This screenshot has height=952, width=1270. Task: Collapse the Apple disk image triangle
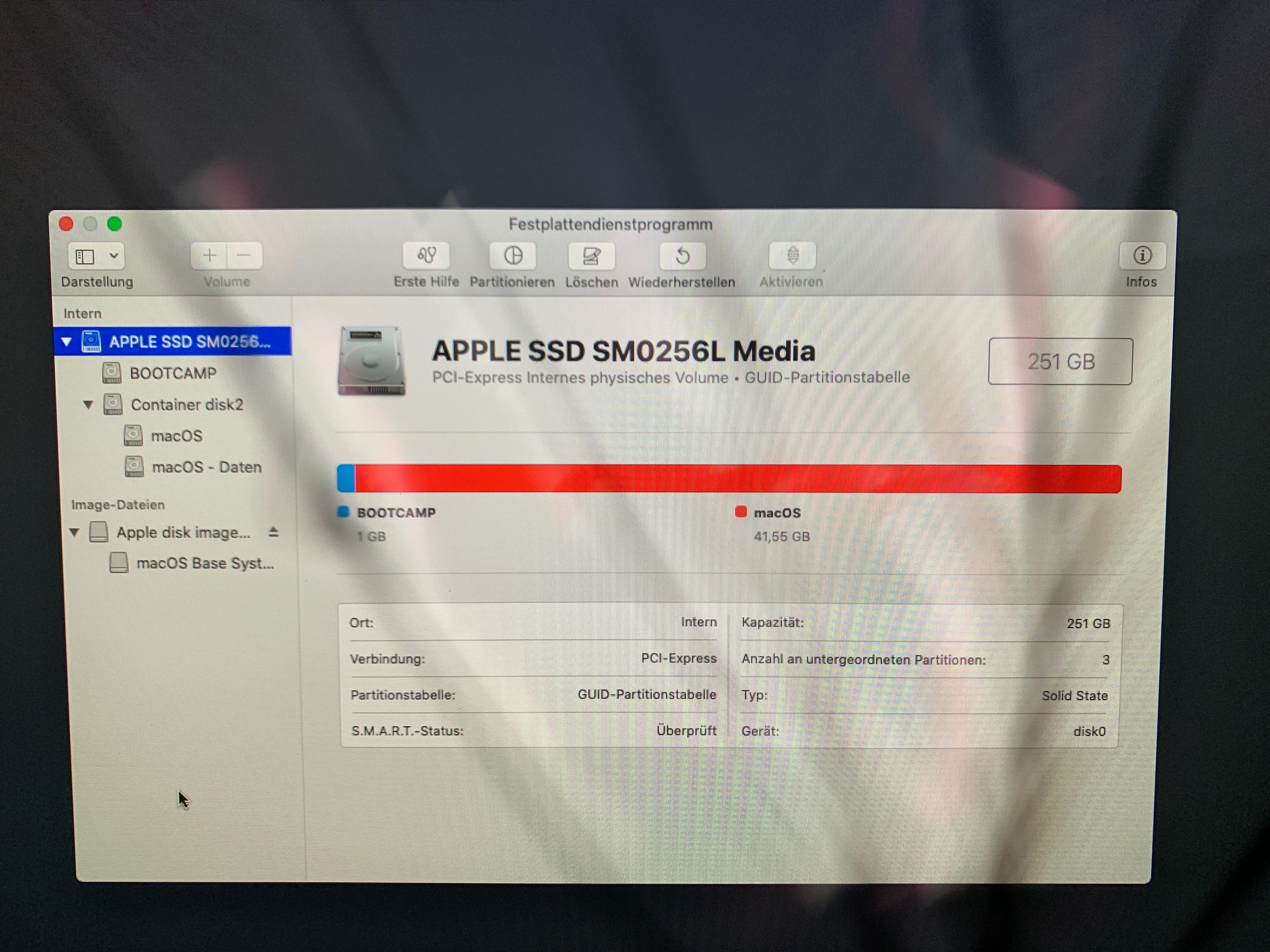click(74, 533)
